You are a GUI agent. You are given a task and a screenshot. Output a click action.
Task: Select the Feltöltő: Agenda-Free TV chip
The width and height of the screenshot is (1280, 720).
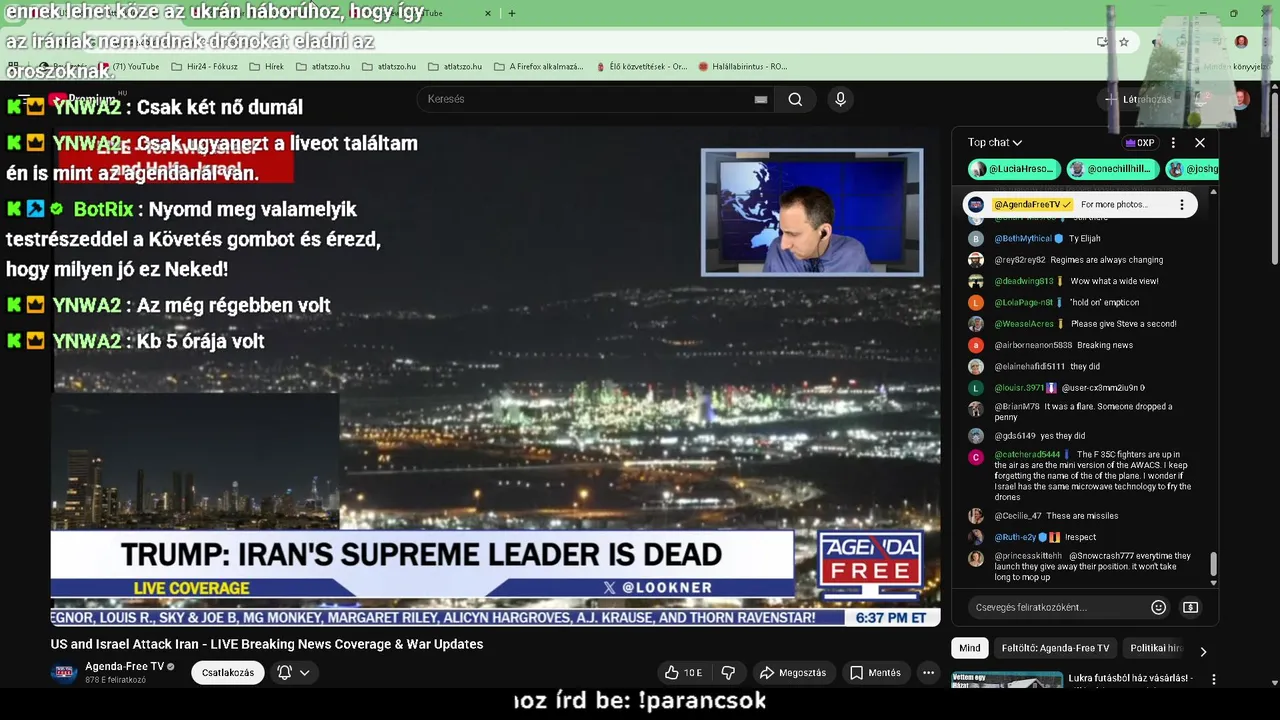(x=1055, y=648)
